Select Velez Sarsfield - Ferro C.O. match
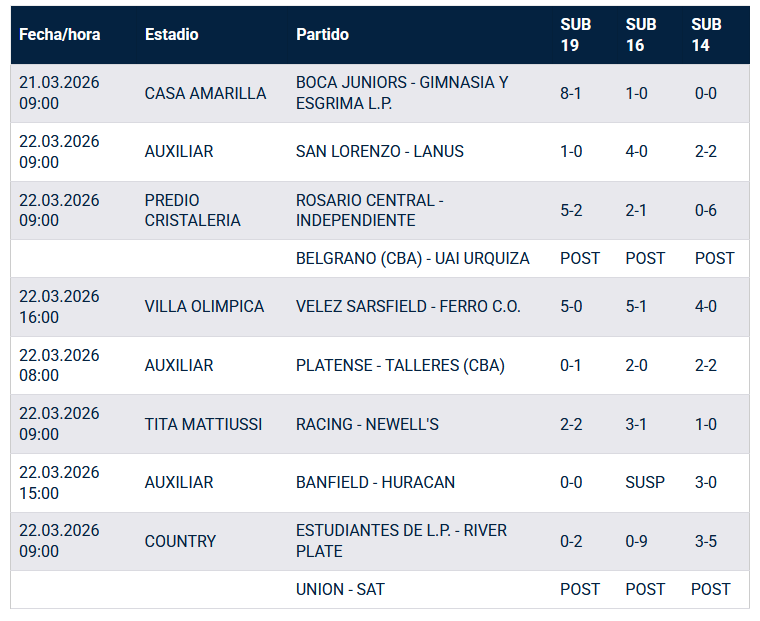The height and width of the screenshot is (621, 760). pos(408,306)
